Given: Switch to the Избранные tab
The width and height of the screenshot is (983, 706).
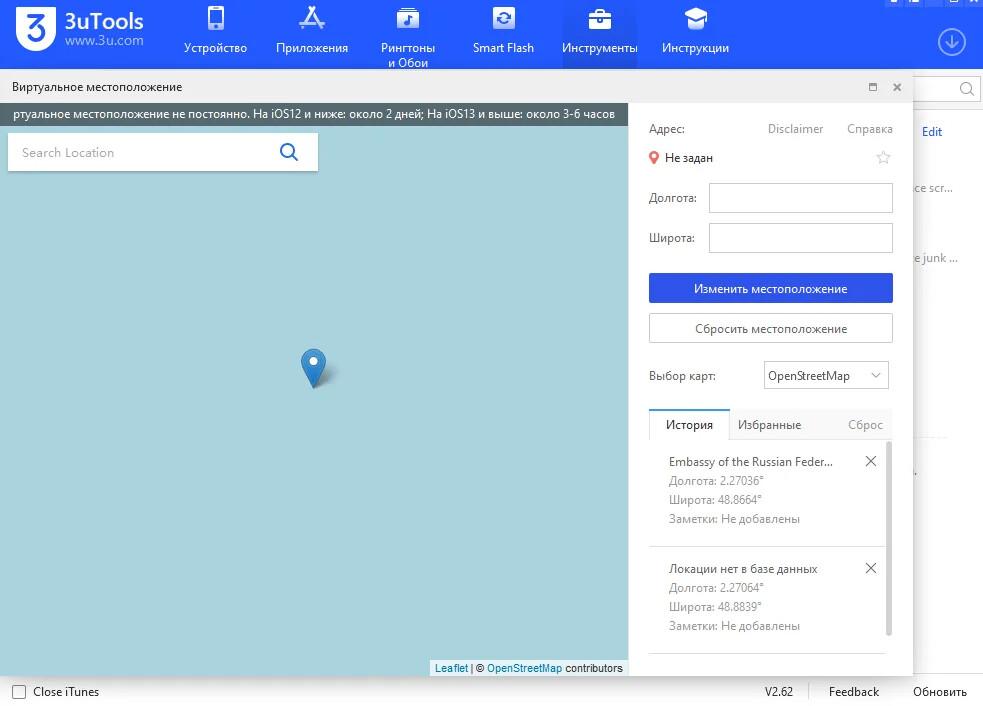Looking at the screenshot, I should (x=769, y=425).
